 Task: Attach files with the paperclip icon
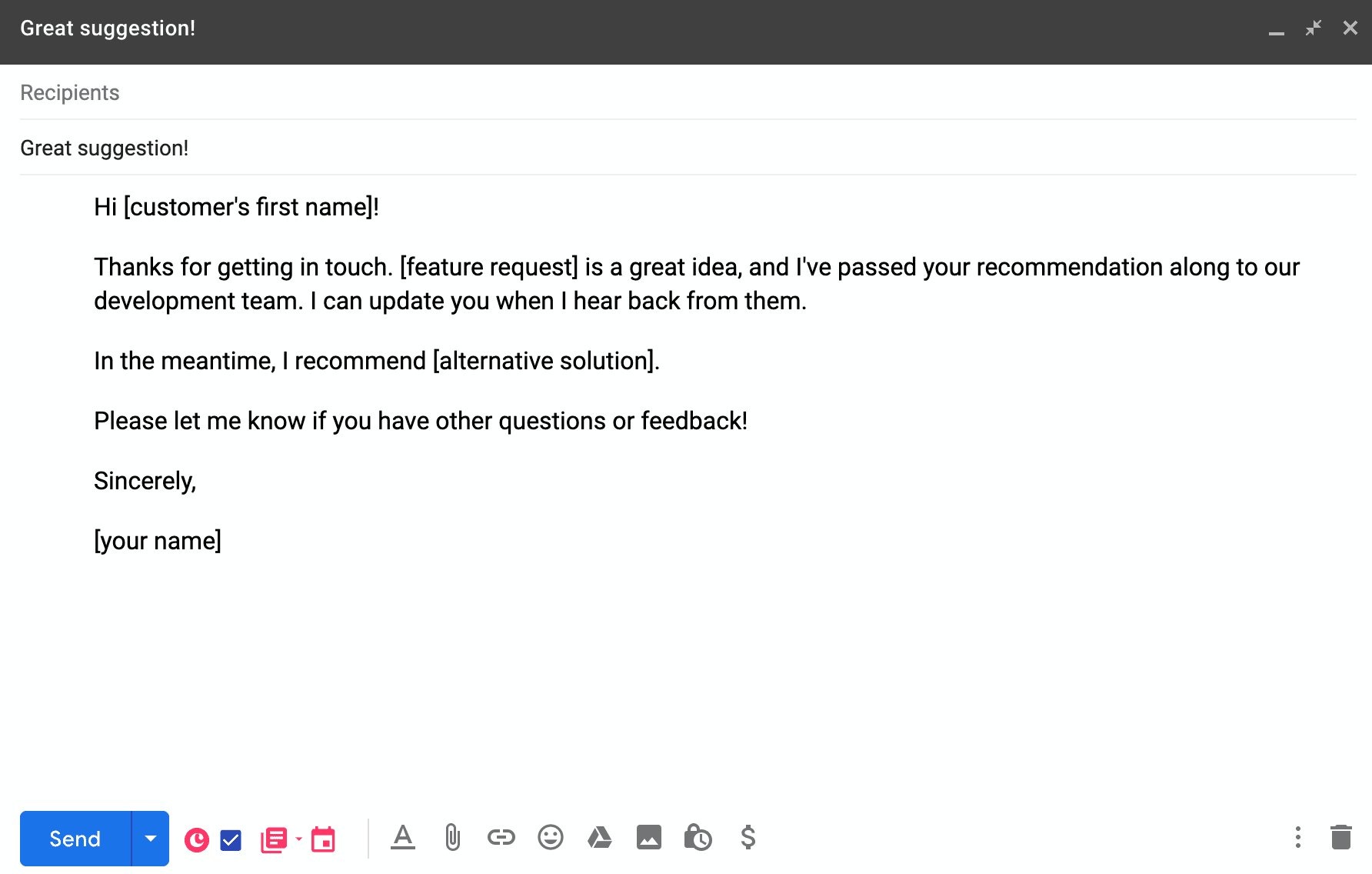pos(452,837)
